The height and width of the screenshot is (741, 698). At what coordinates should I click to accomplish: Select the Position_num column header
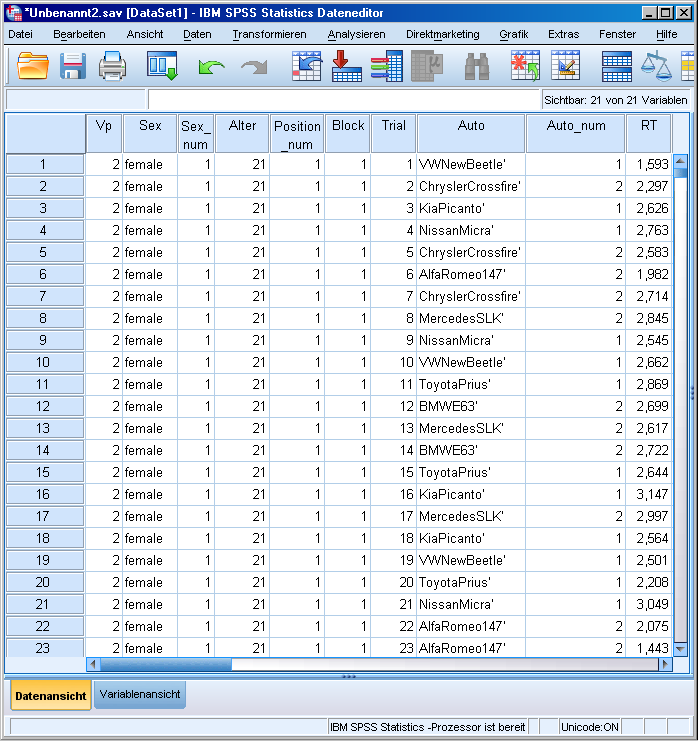point(297,133)
